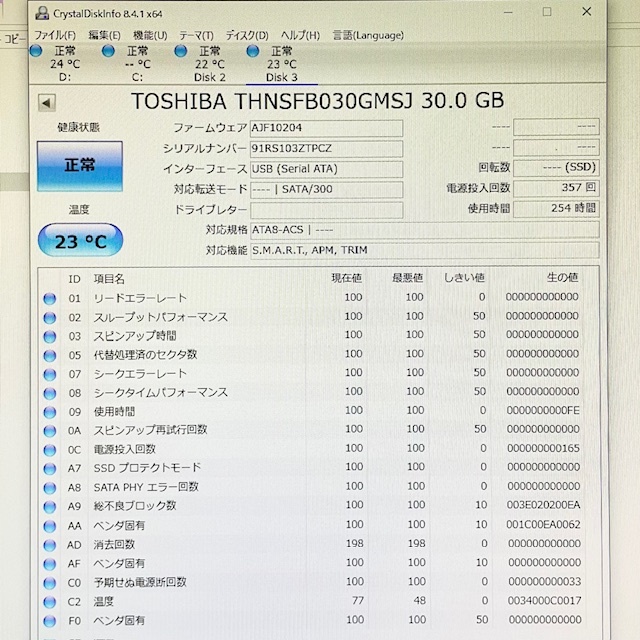Click the 消去回数 attribute name
This screenshot has height=640, width=640.
114,544
